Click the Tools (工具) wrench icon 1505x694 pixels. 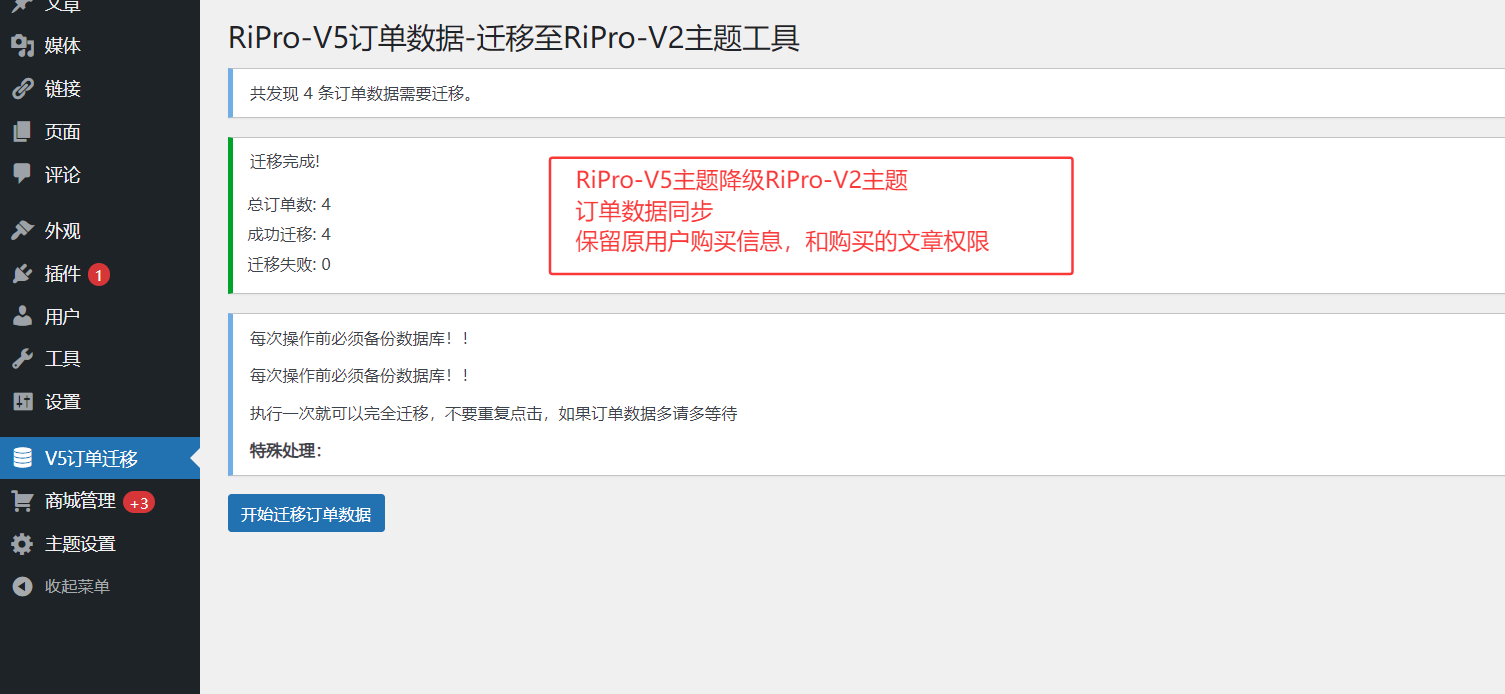click(x=23, y=359)
